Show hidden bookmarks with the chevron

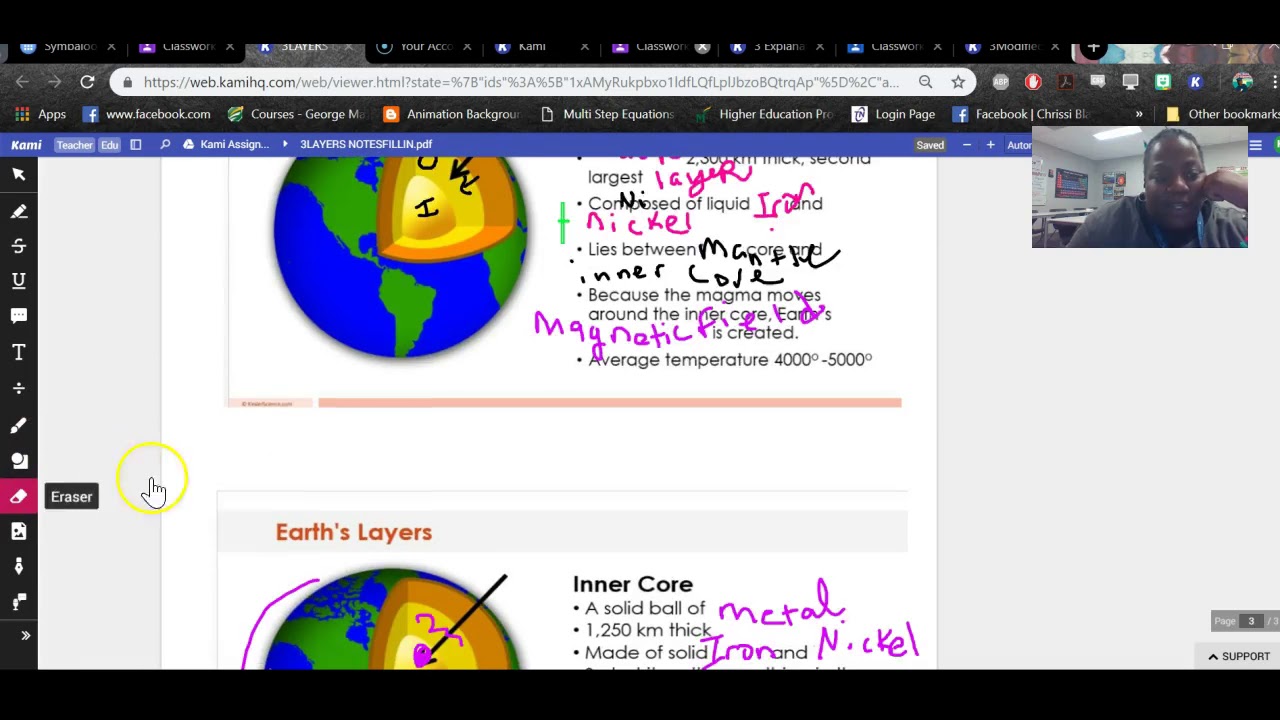click(1138, 114)
